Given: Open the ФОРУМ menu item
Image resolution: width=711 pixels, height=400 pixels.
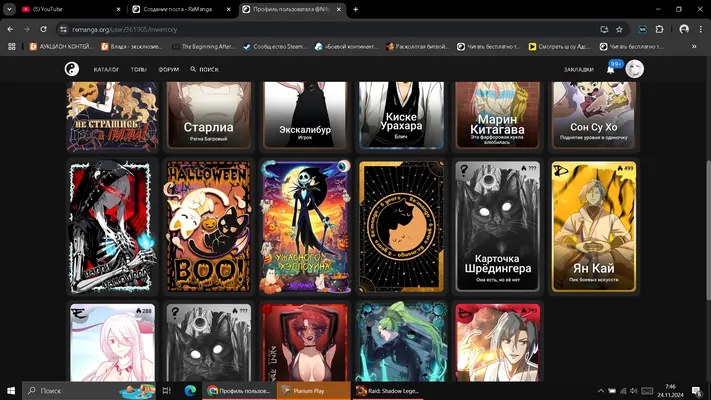Looking at the screenshot, I should 168,69.
